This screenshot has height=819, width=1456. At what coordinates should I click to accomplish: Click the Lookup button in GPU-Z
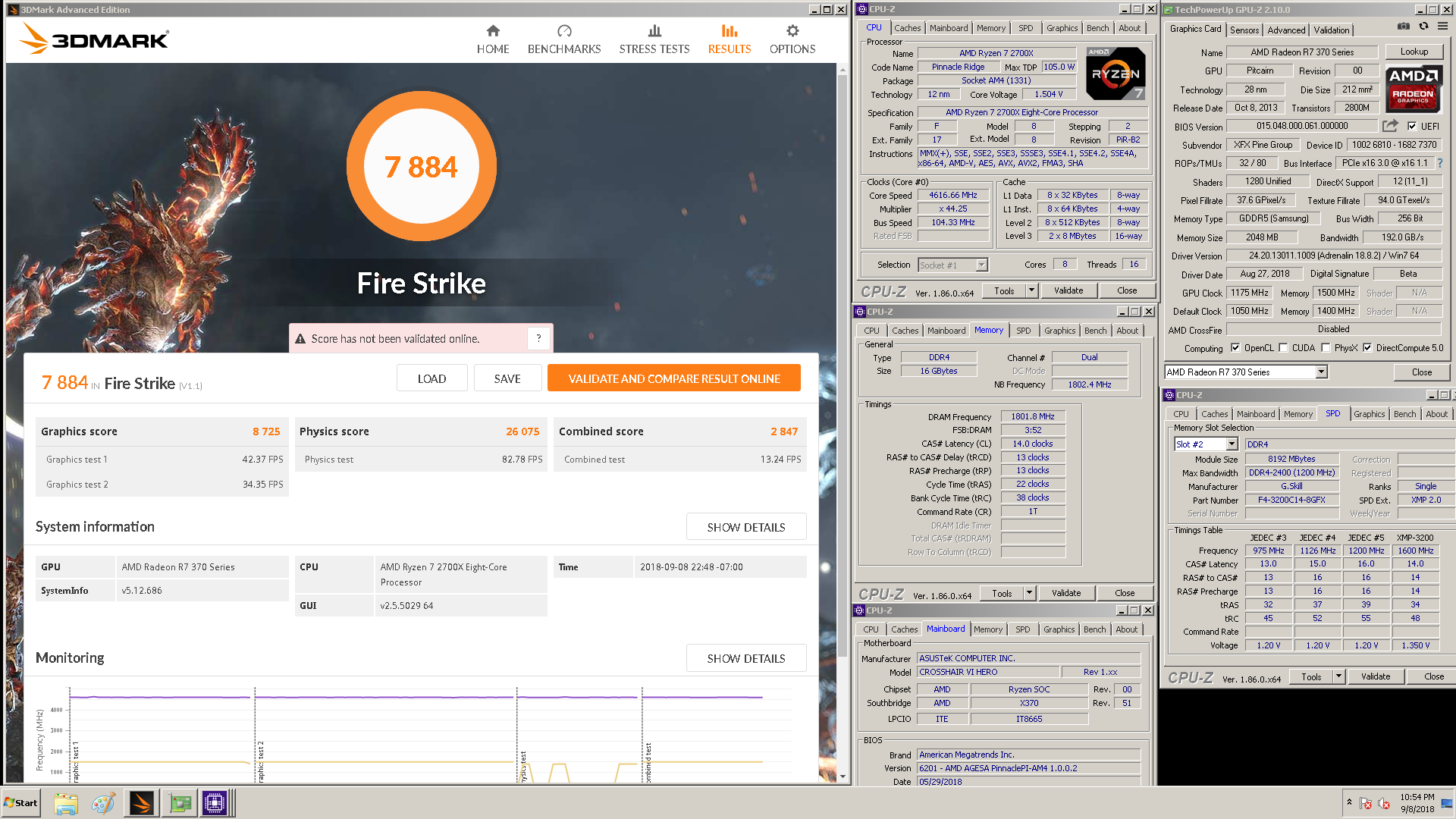[1414, 52]
